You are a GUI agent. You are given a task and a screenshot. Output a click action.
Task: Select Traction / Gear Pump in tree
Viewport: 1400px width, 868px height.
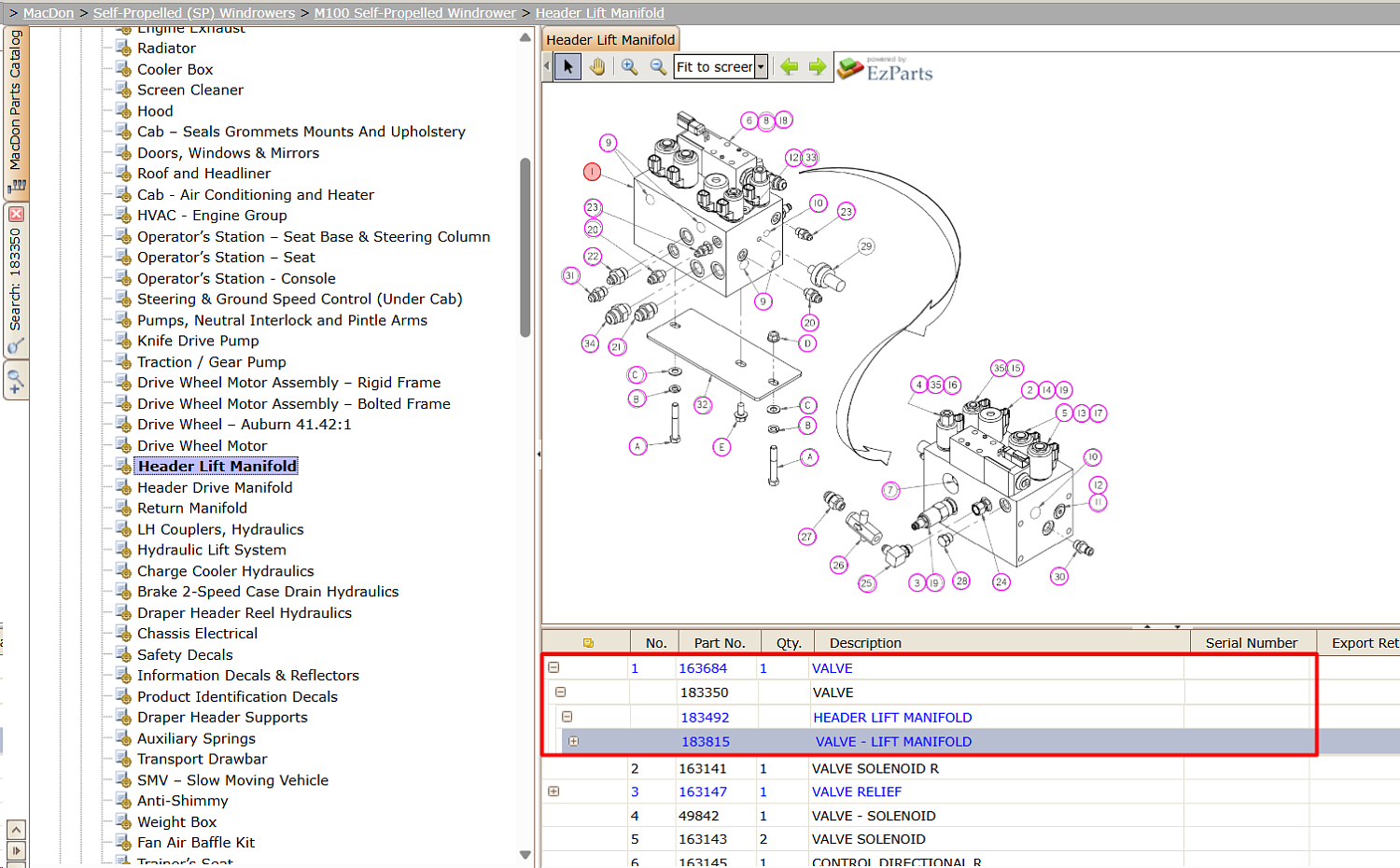pos(212,362)
